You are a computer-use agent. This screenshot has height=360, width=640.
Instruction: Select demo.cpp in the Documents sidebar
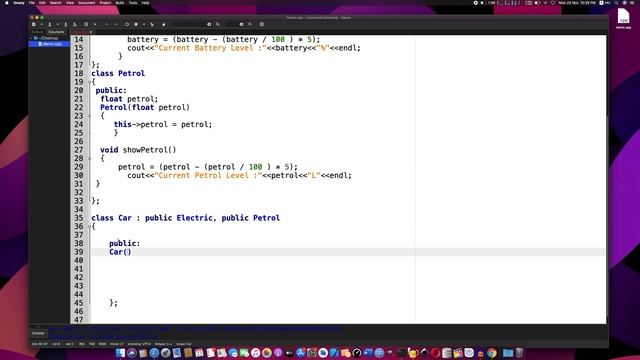tap(50, 44)
